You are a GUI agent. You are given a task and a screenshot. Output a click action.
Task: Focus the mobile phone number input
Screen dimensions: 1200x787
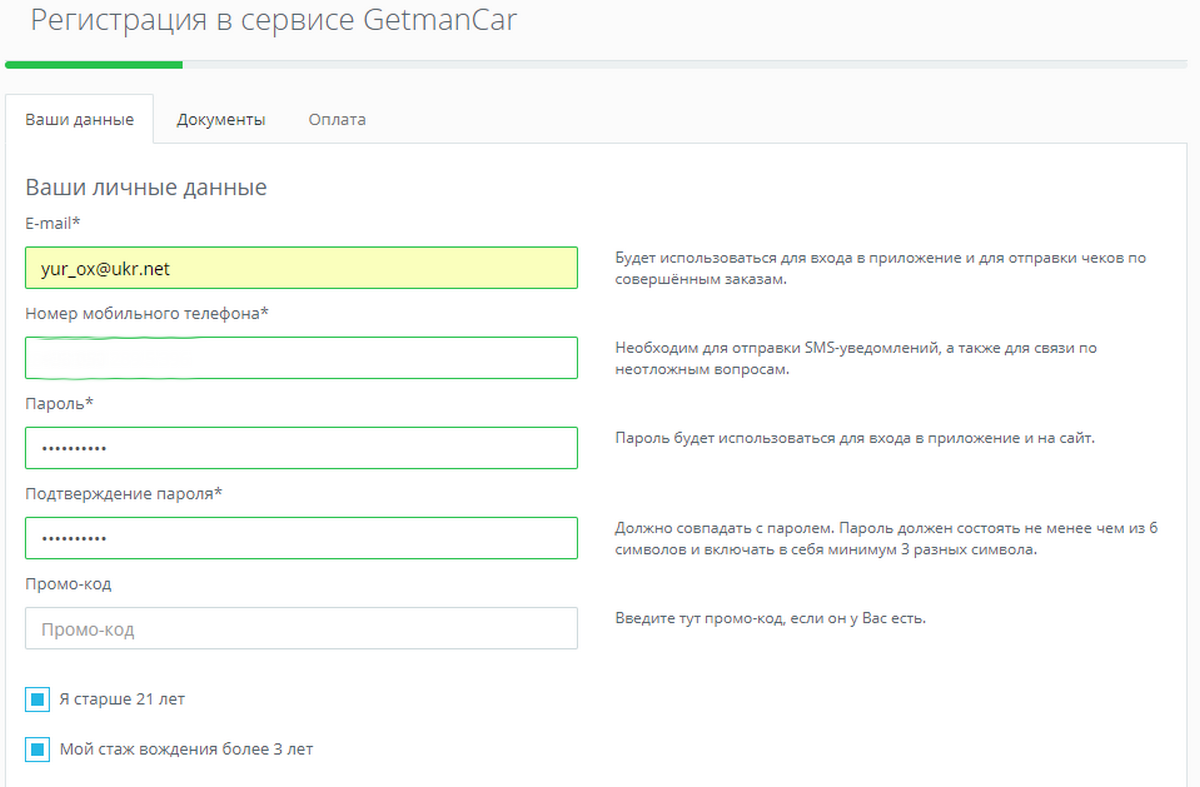click(301, 358)
